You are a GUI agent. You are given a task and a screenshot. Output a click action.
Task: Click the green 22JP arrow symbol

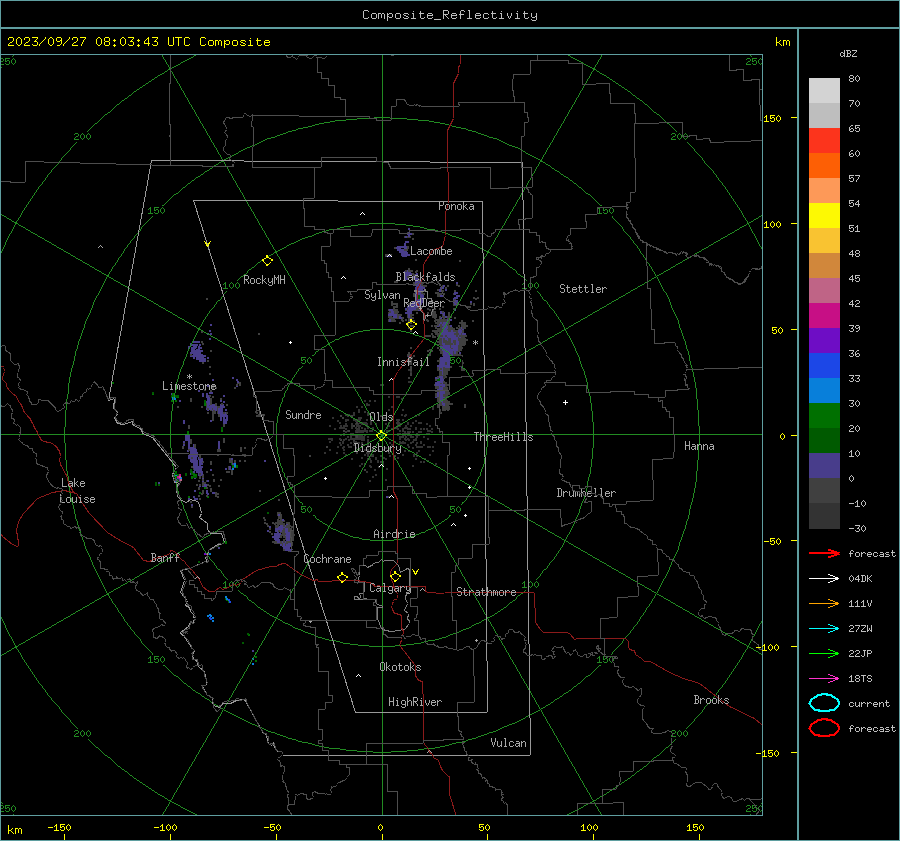click(x=824, y=653)
